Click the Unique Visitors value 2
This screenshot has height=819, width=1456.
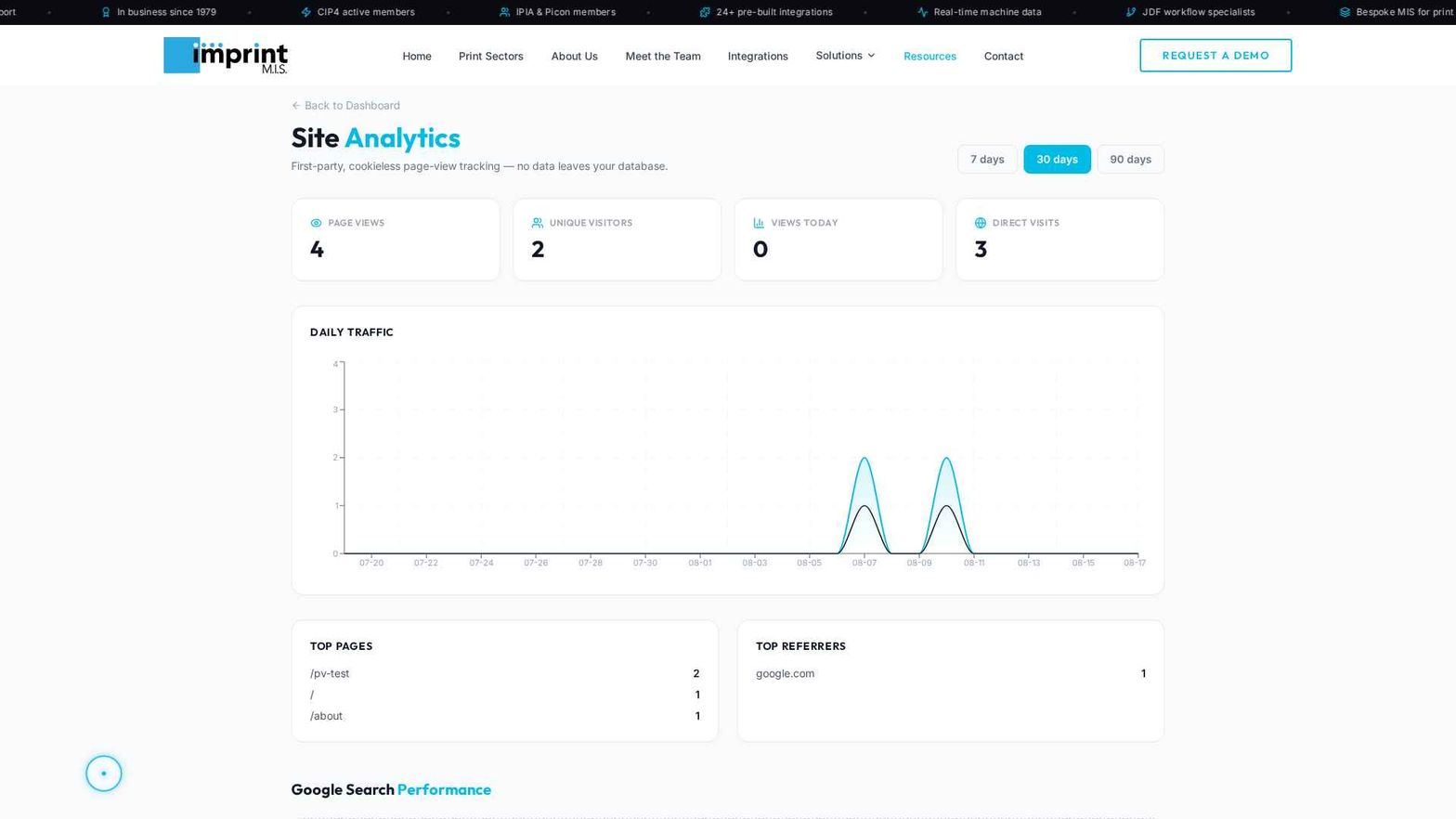pyautogui.click(x=538, y=249)
